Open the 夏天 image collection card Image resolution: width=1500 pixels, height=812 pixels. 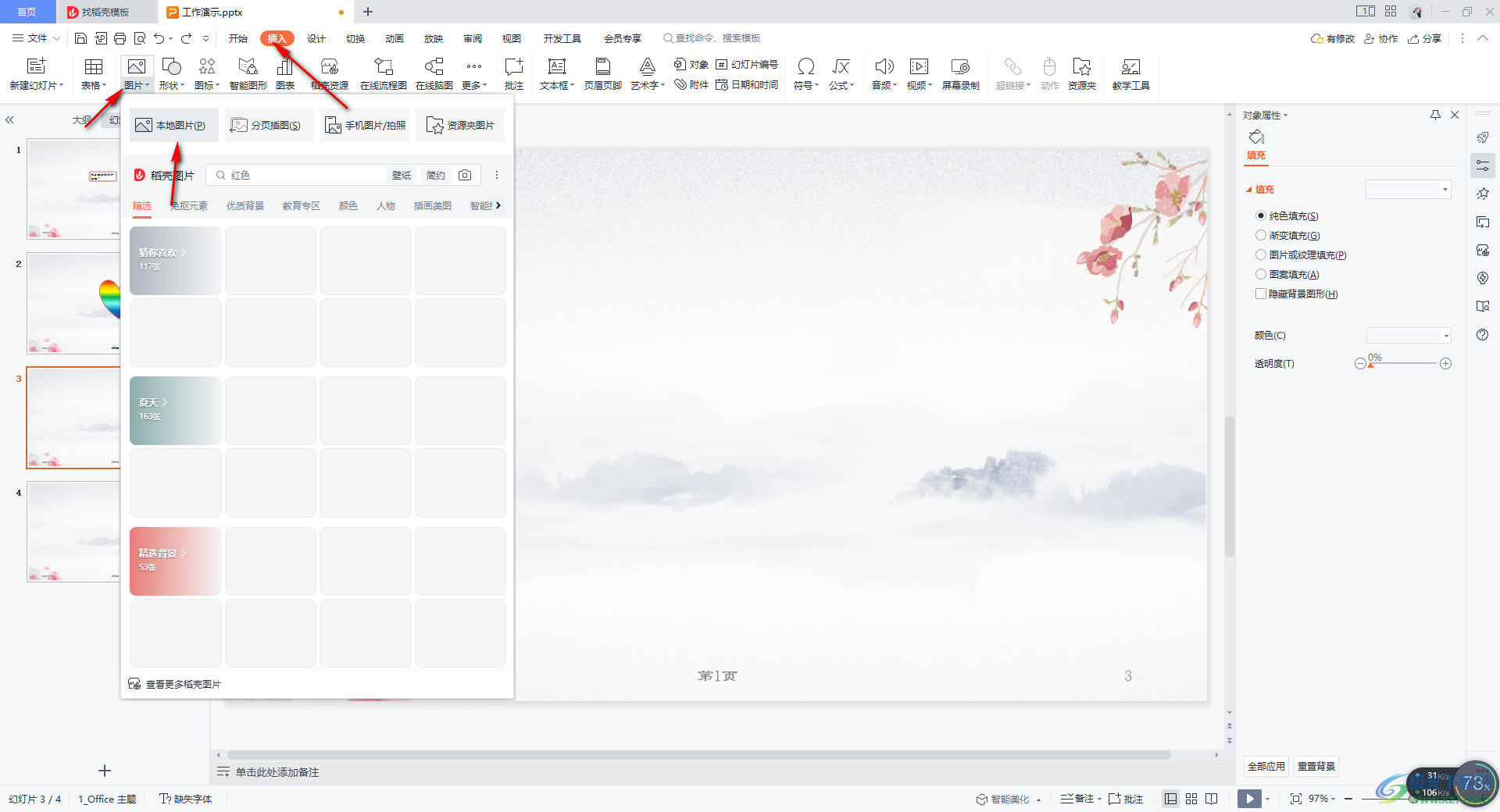[x=175, y=411]
